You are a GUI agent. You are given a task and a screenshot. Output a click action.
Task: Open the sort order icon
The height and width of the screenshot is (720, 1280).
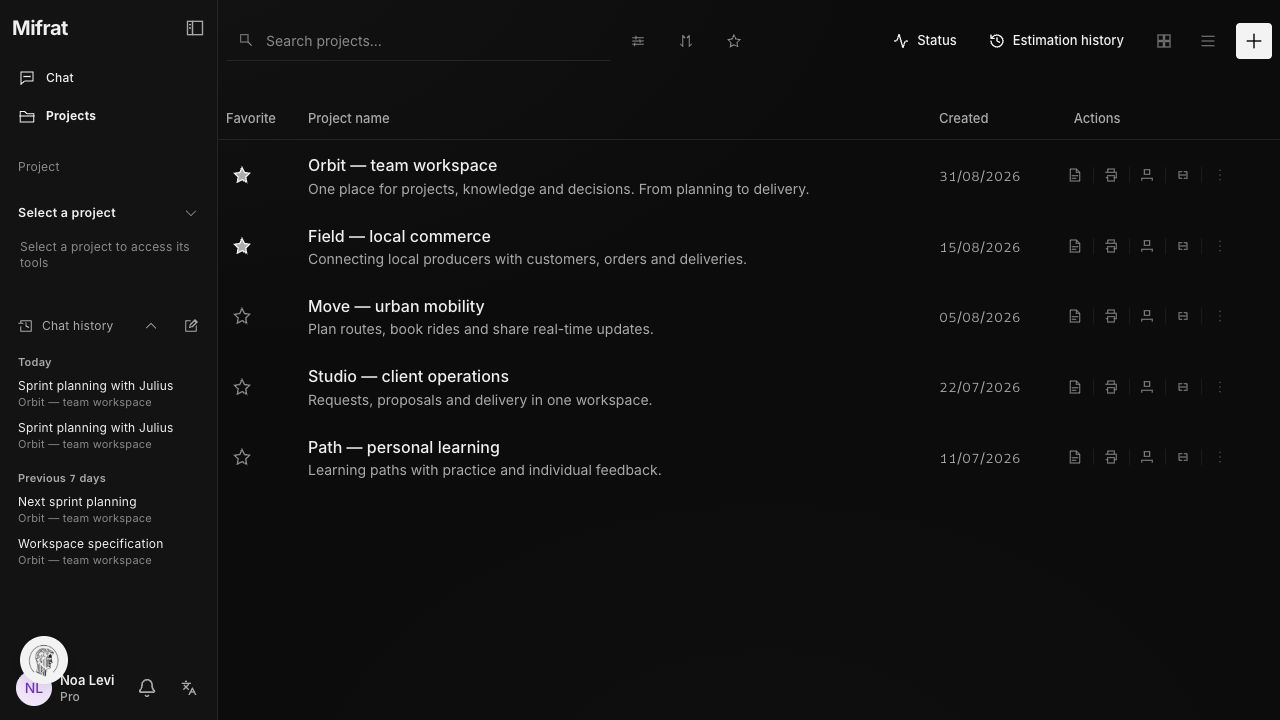pyautogui.click(x=686, y=41)
